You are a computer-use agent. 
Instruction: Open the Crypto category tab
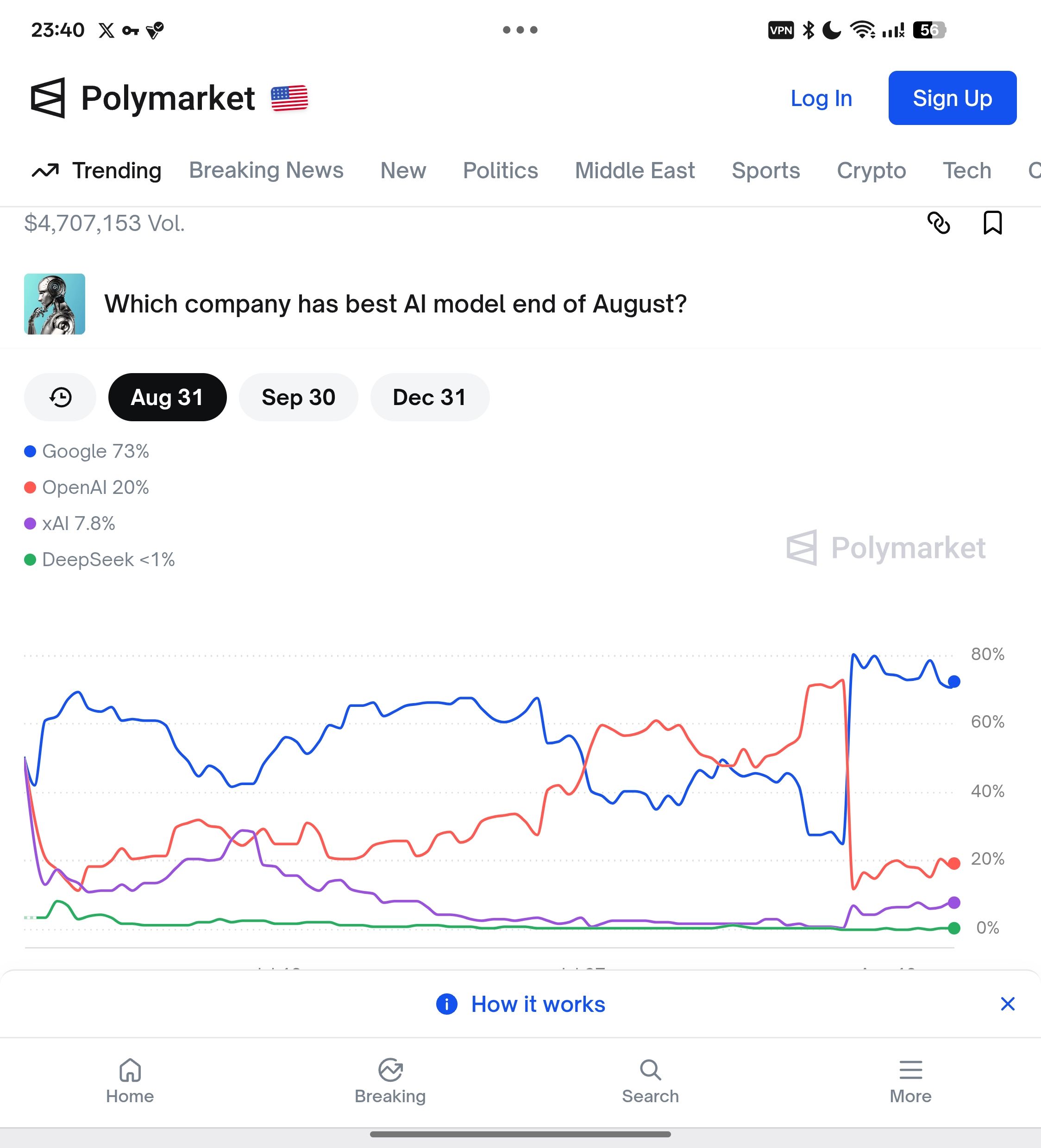click(x=871, y=170)
